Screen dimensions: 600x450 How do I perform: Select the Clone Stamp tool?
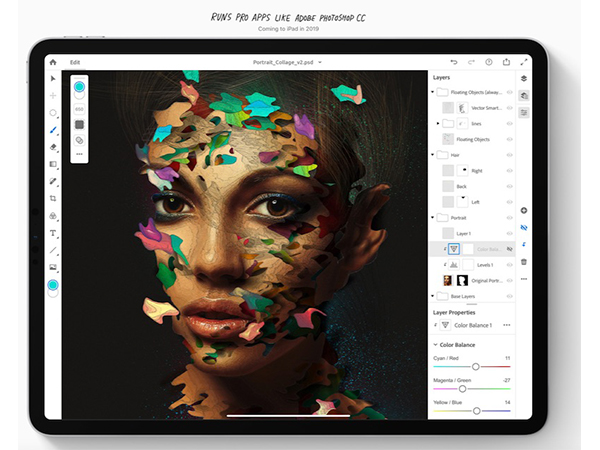click(x=53, y=216)
